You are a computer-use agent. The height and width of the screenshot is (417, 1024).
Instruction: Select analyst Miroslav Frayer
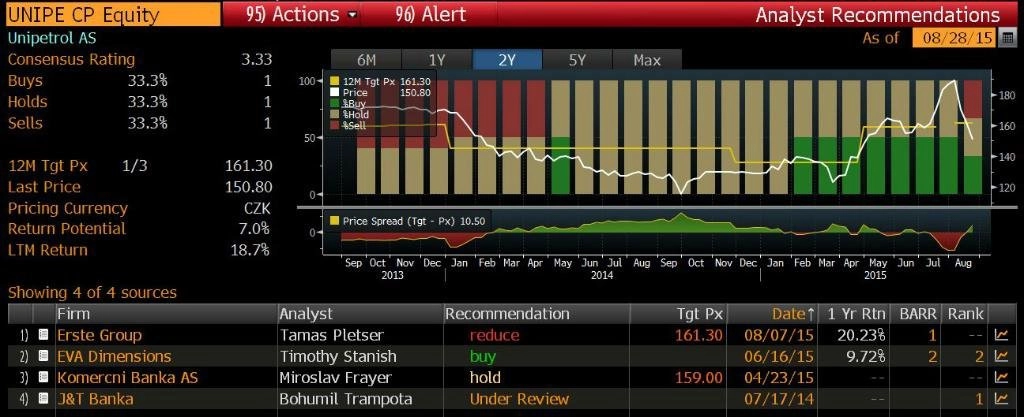click(336, 377)
